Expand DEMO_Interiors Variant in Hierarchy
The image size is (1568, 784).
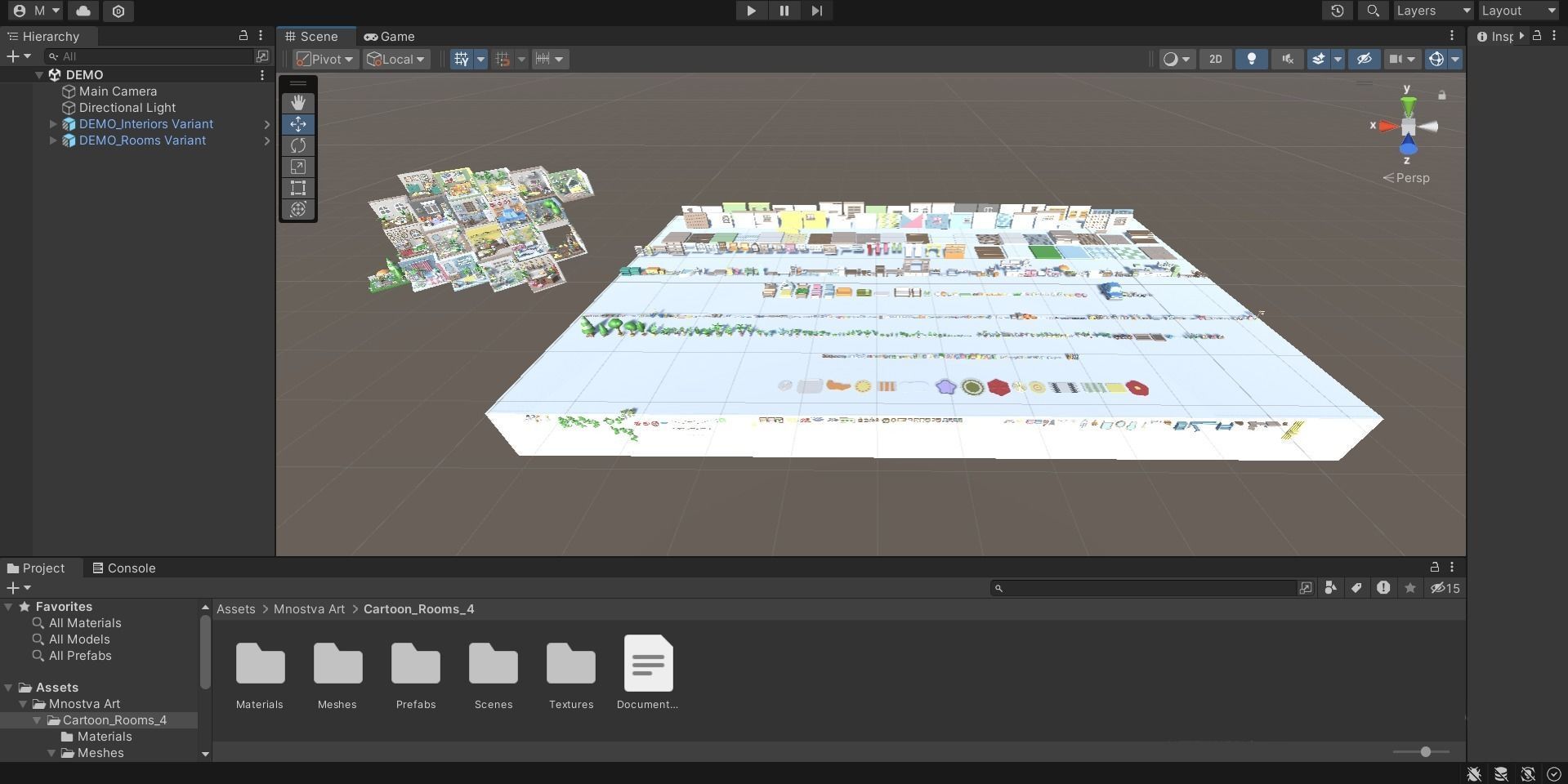click(53, 124)
